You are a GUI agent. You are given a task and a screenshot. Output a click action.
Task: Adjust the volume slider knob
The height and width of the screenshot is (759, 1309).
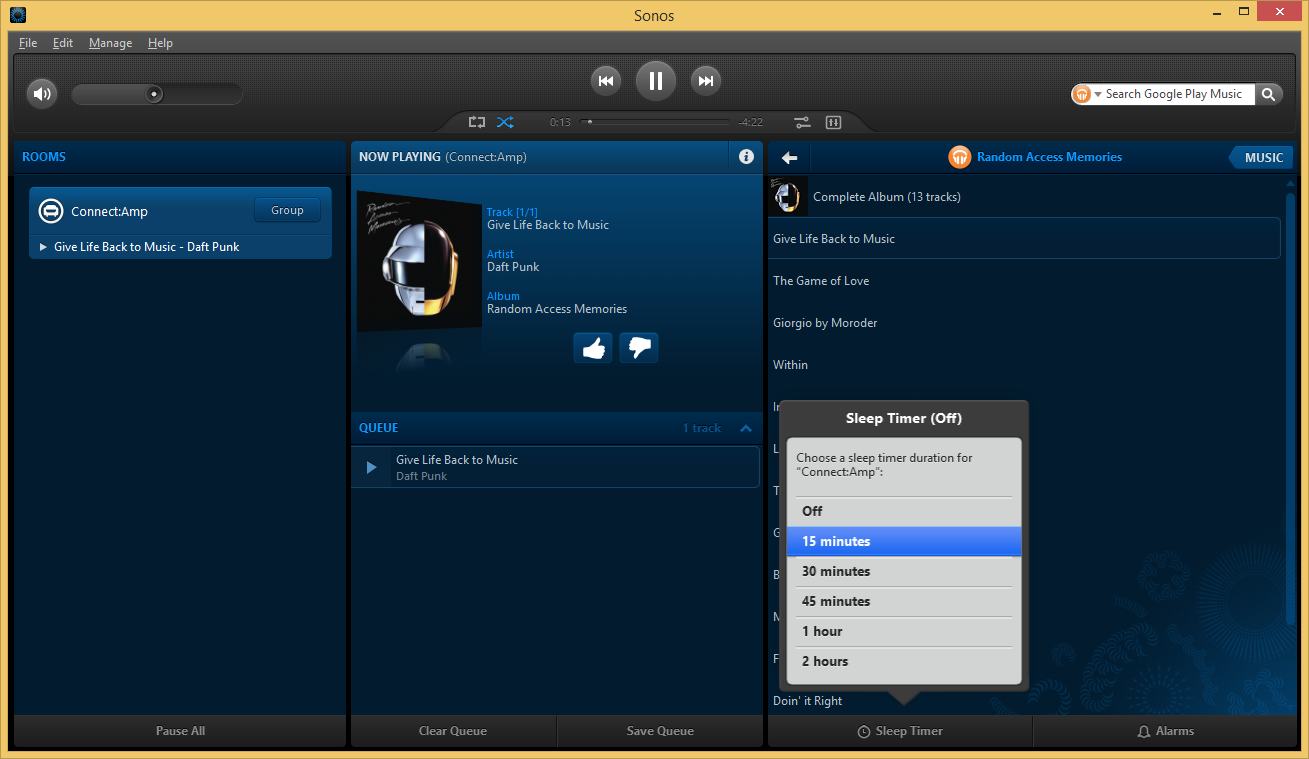coord(154,94)
